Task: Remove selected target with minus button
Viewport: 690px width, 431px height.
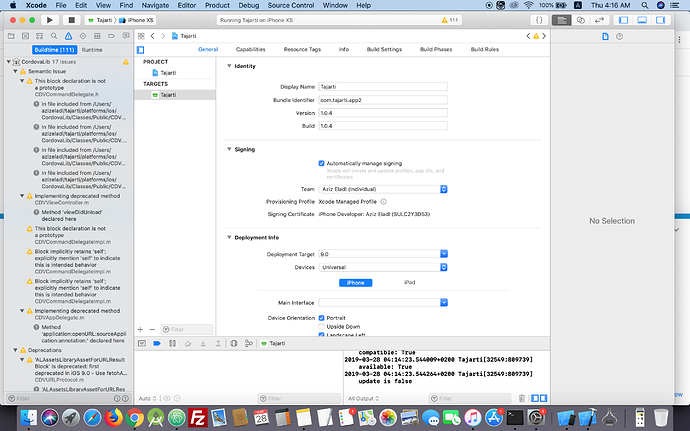Action: click(152, 329)
